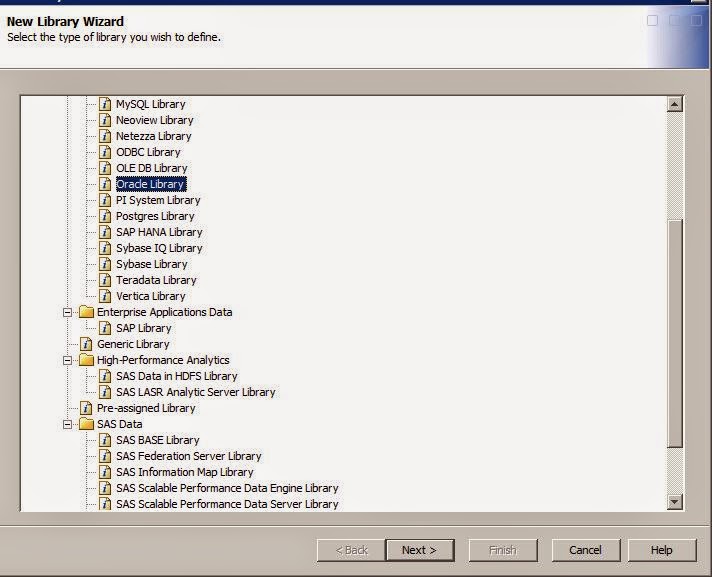
Task: Select Pre-assigned Library label
Action: pyautogui.click(x=146, y=408)
